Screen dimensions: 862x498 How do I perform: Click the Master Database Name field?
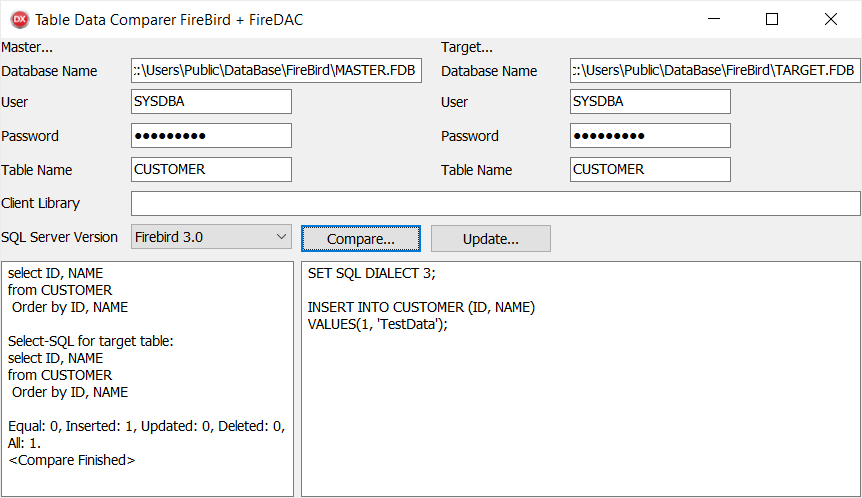[276, 70]
